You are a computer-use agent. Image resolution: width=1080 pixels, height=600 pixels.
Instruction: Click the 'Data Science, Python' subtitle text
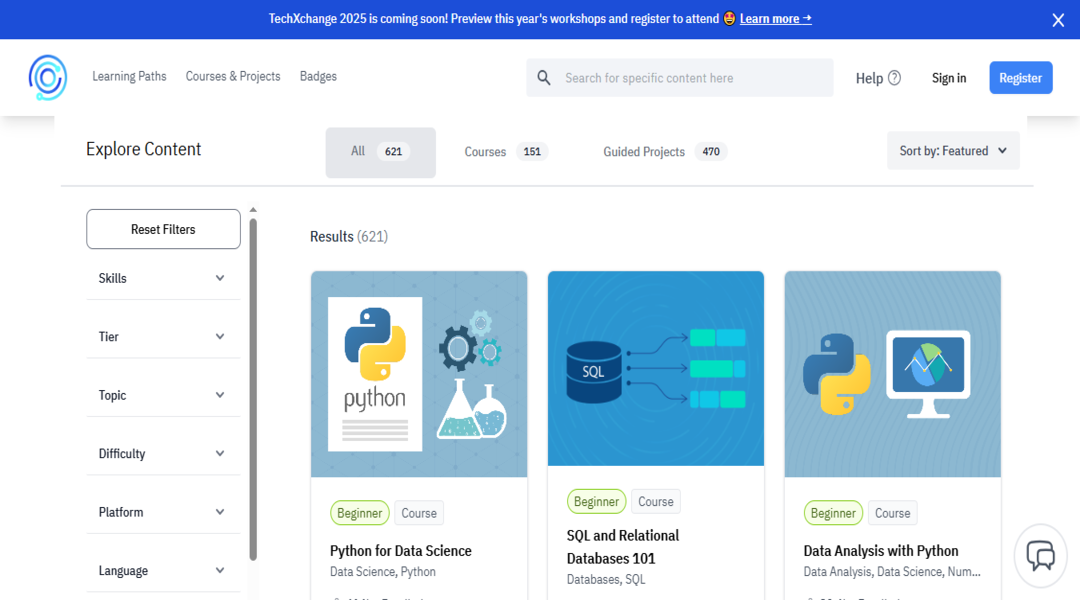pos(383,572)
